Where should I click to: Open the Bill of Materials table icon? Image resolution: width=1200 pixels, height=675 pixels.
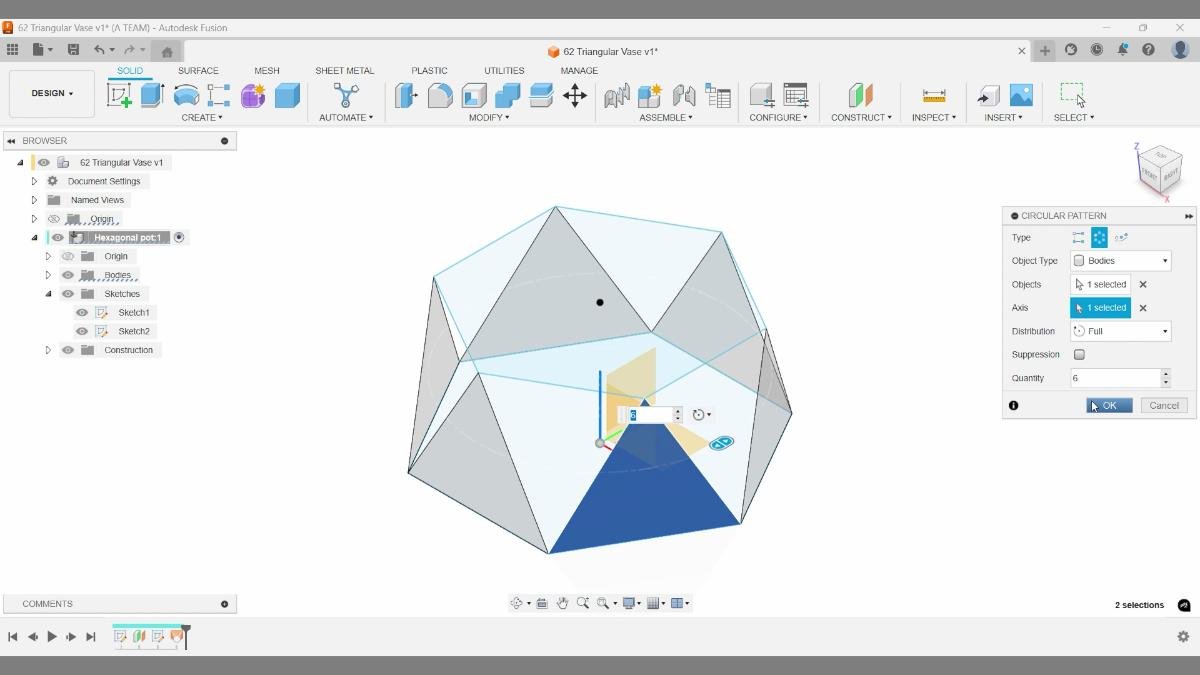[x=718, y=95]
